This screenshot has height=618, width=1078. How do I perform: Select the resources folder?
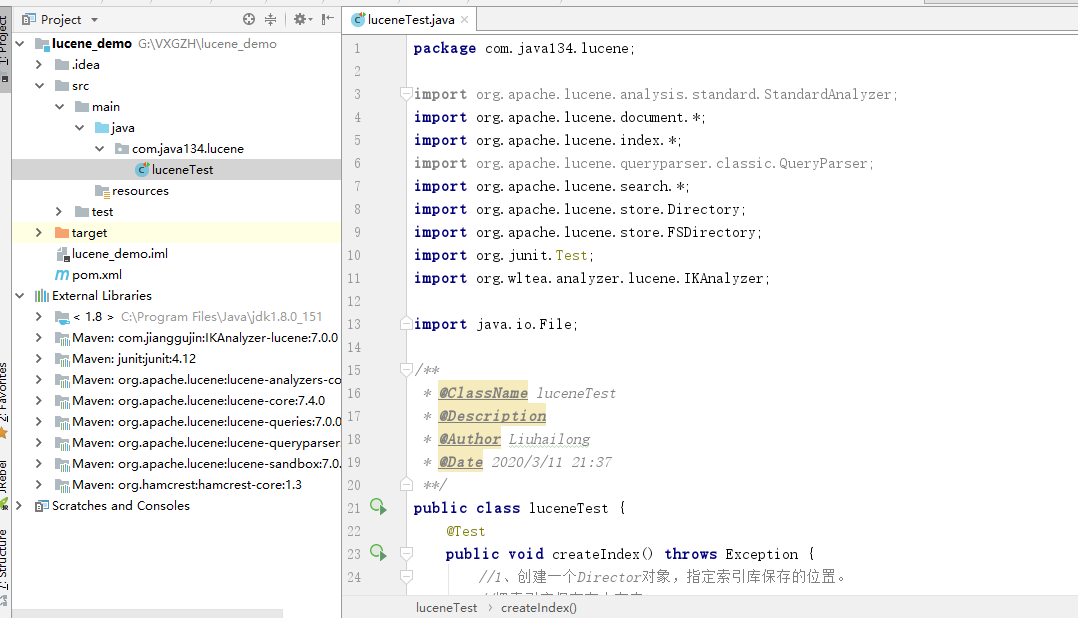140,191
